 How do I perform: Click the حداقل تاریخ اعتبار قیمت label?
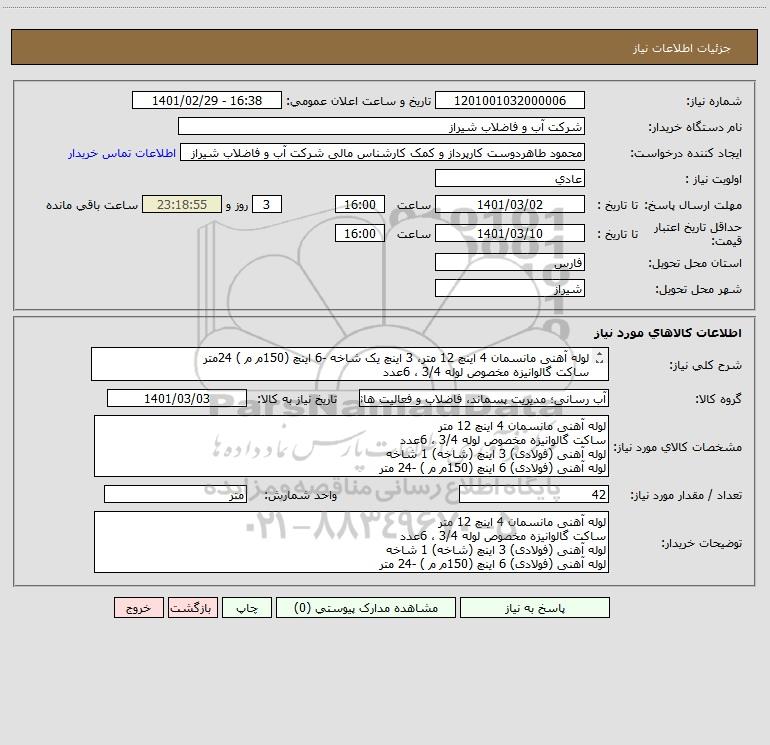(698, 234)
